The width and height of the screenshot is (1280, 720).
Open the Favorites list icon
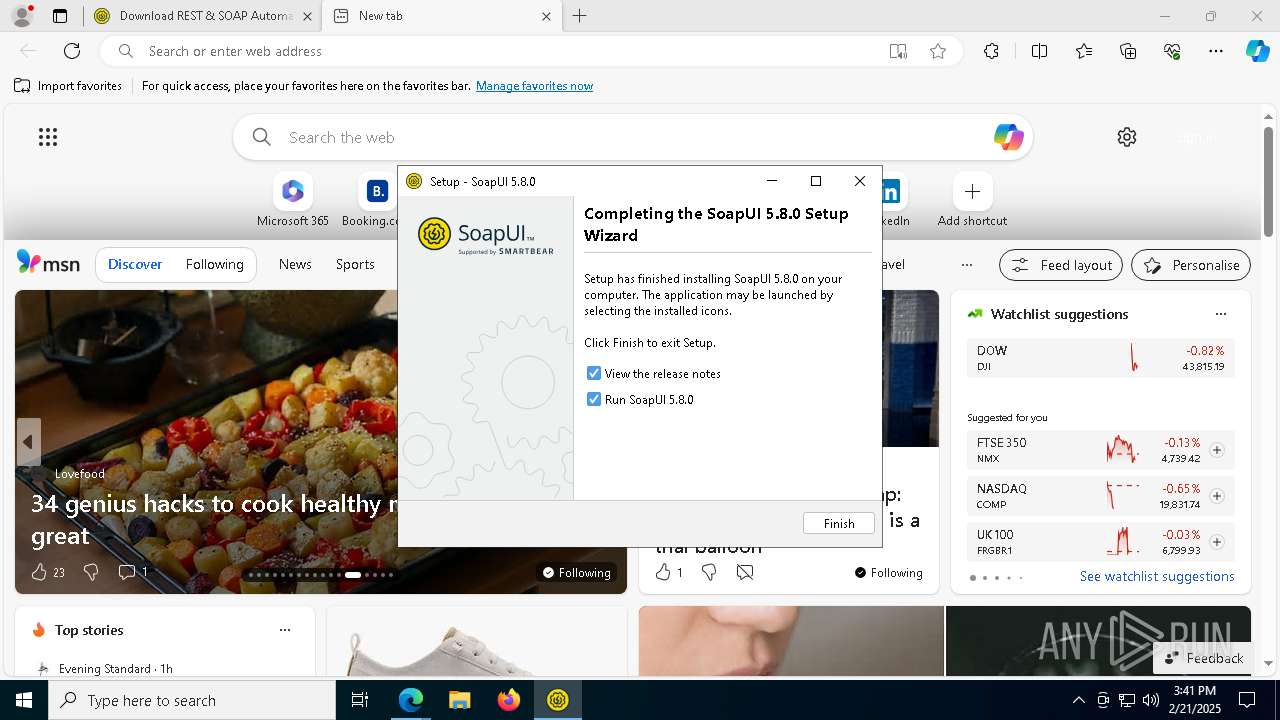click(x=1084, y=51)
